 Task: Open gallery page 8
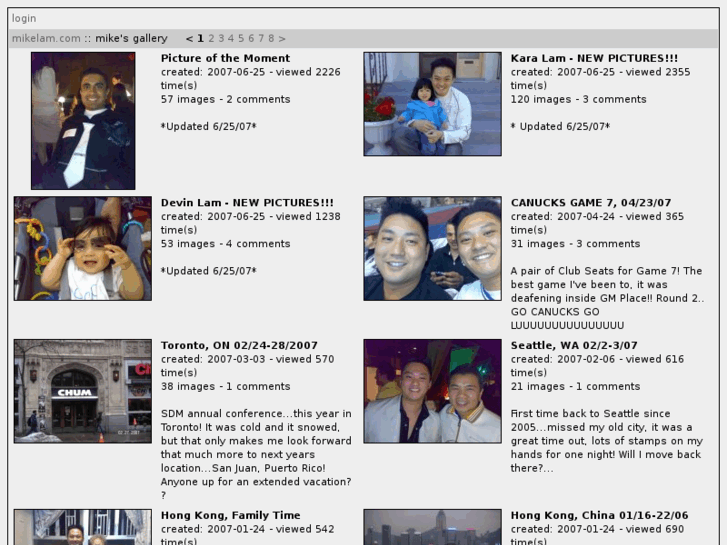271,38
